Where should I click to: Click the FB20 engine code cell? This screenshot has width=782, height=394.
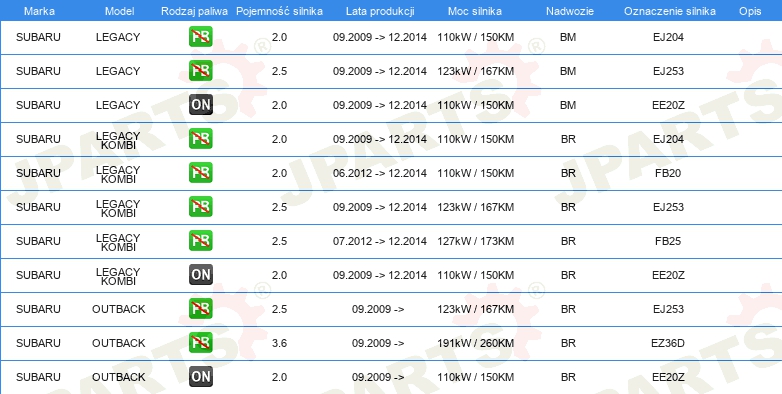pyautogui.click(x=668, y=173)
